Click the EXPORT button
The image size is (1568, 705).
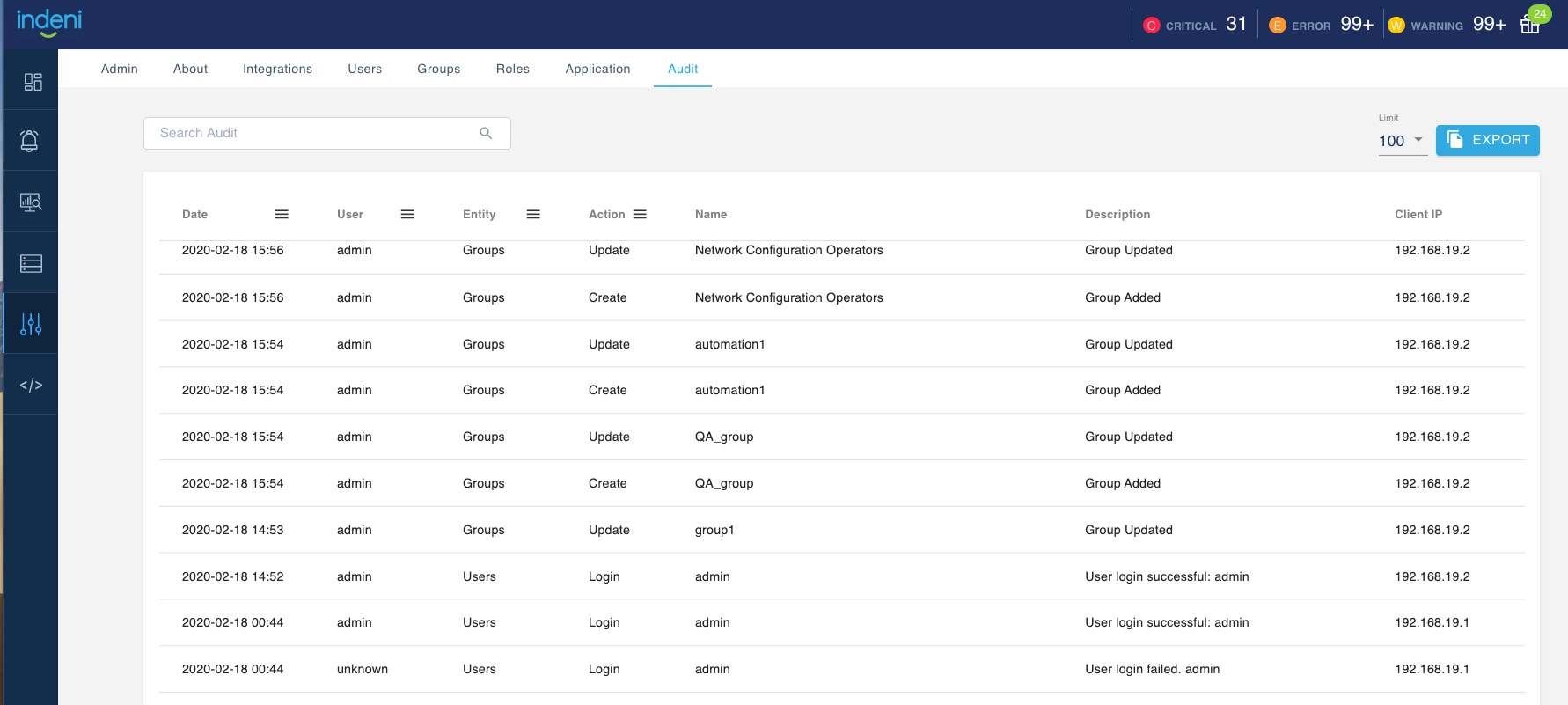(x=1487, y=140)
